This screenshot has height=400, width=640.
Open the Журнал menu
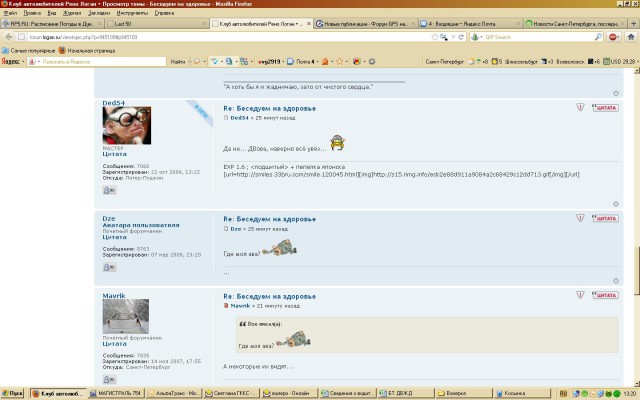click(72, 13)
